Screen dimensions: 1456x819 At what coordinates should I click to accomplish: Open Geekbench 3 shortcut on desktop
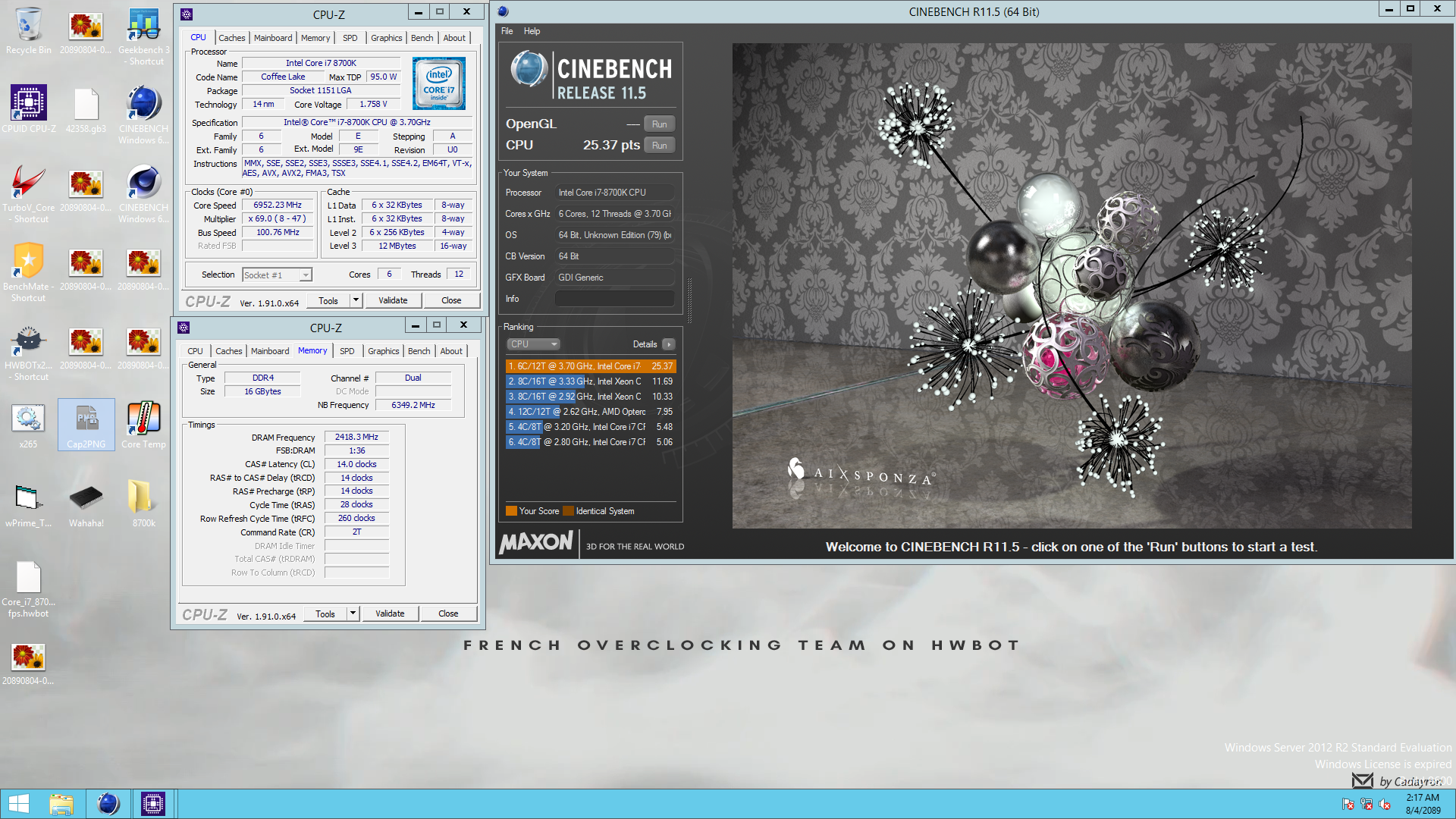coord(143,36)
